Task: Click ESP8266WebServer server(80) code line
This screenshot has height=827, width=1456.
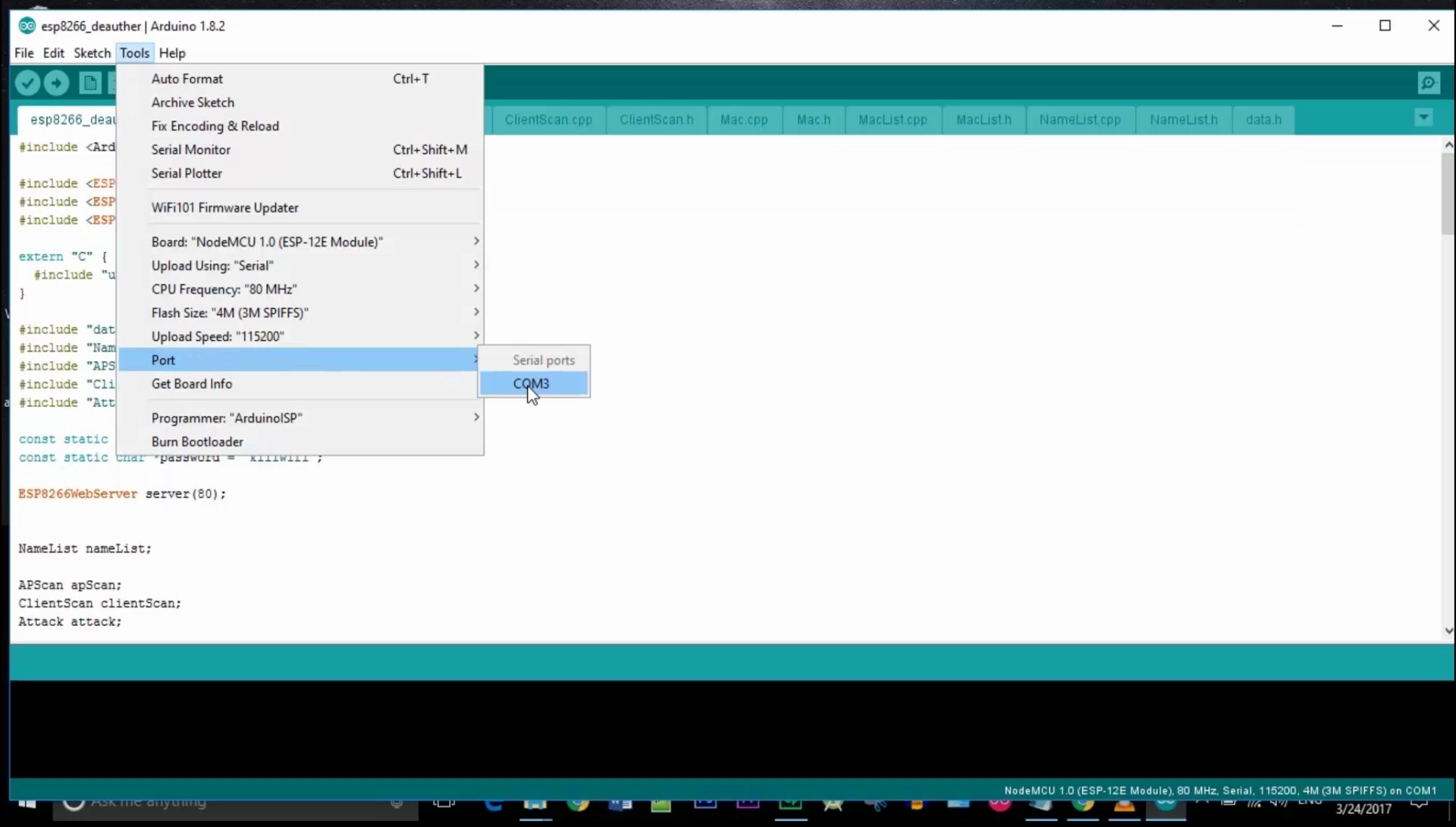Action: coord(122,494)
